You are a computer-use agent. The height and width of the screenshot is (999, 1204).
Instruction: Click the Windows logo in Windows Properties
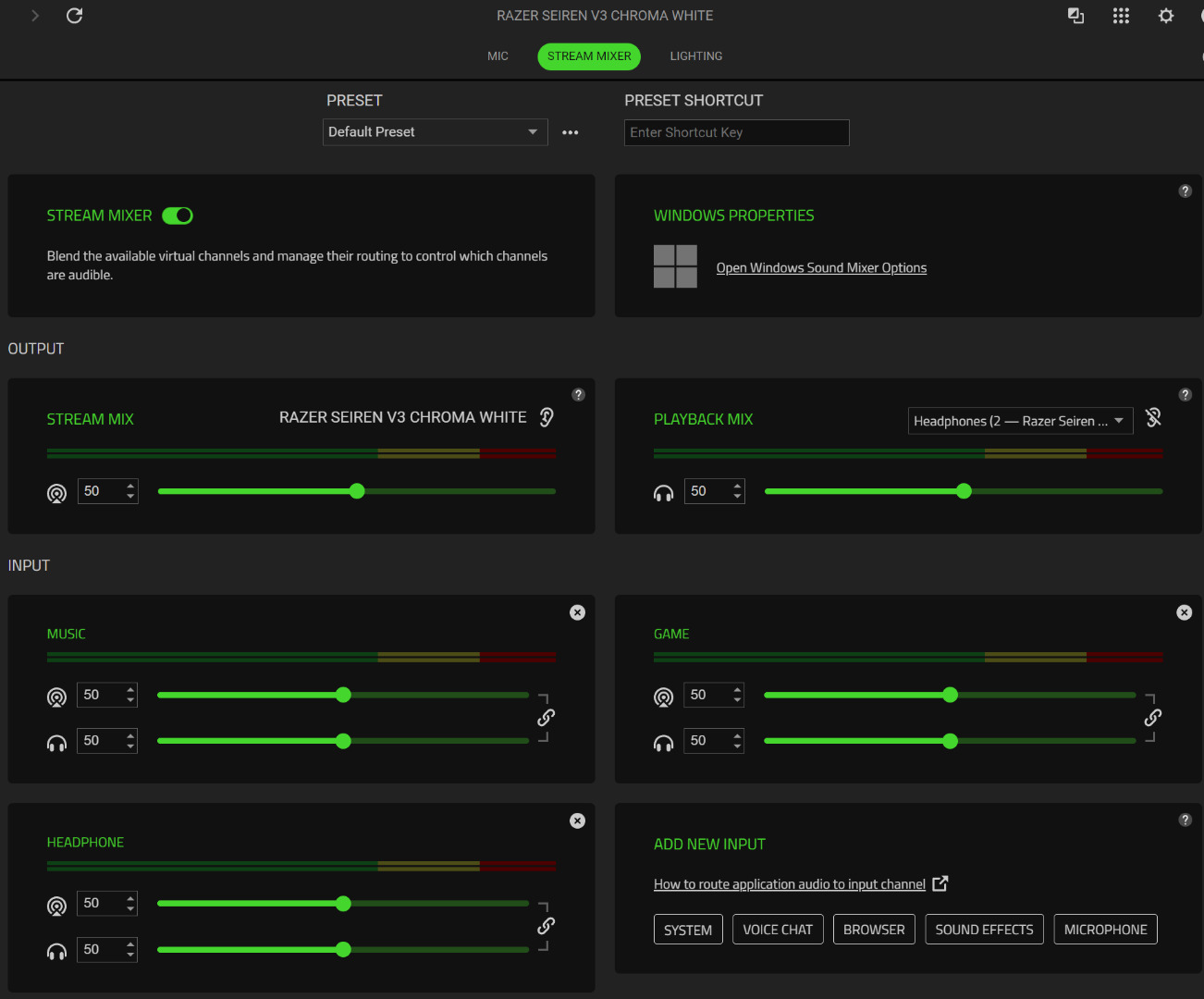click(x=675, y=267)
